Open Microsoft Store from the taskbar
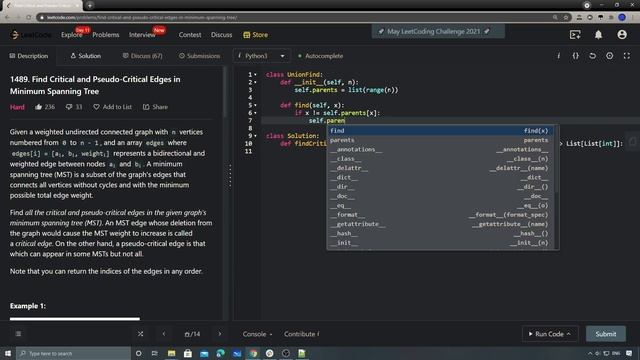This screenshot has width=640, height=360. (x=188, y=353)
